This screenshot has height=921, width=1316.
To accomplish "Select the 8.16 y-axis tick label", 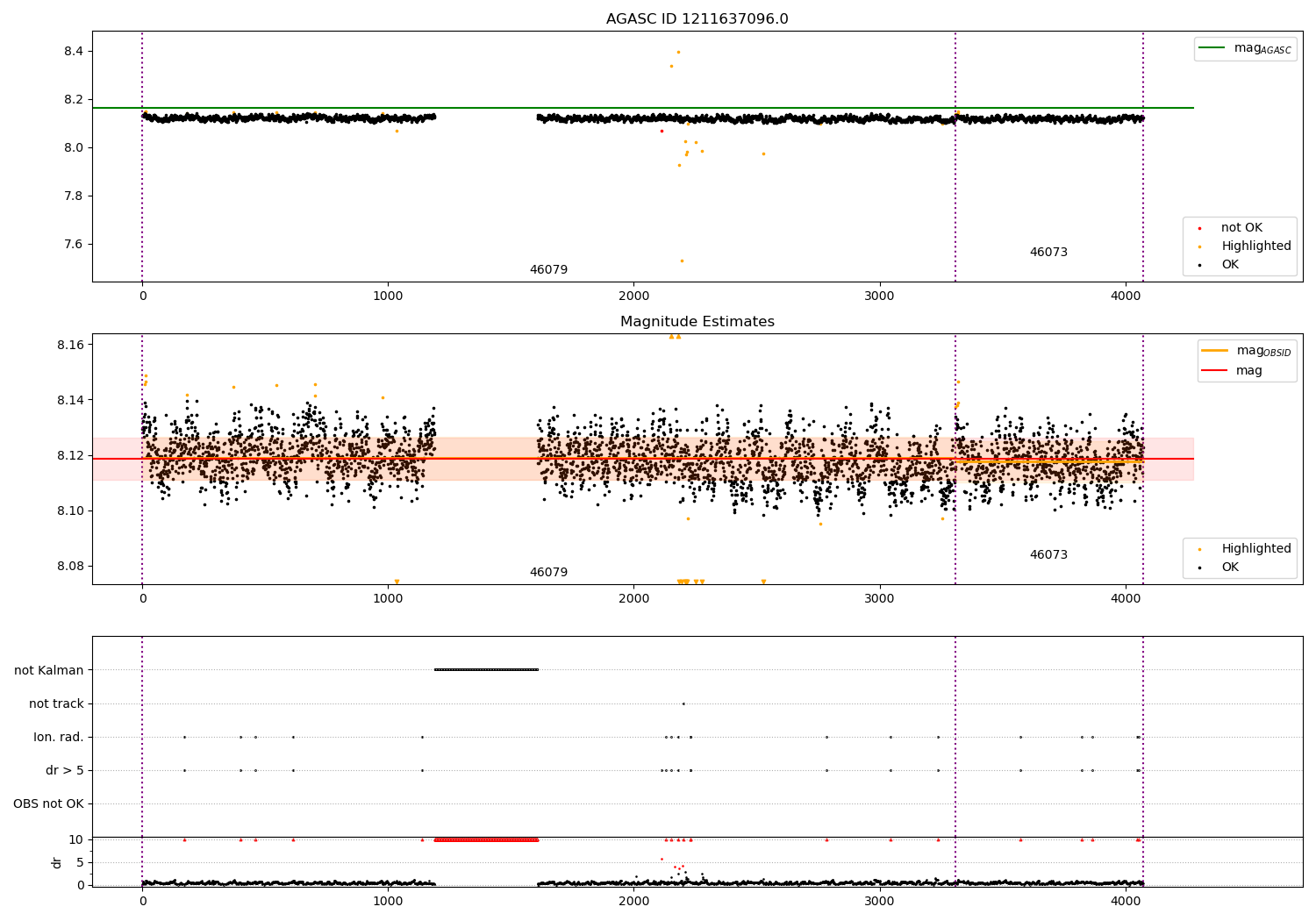I will (70, 345).
